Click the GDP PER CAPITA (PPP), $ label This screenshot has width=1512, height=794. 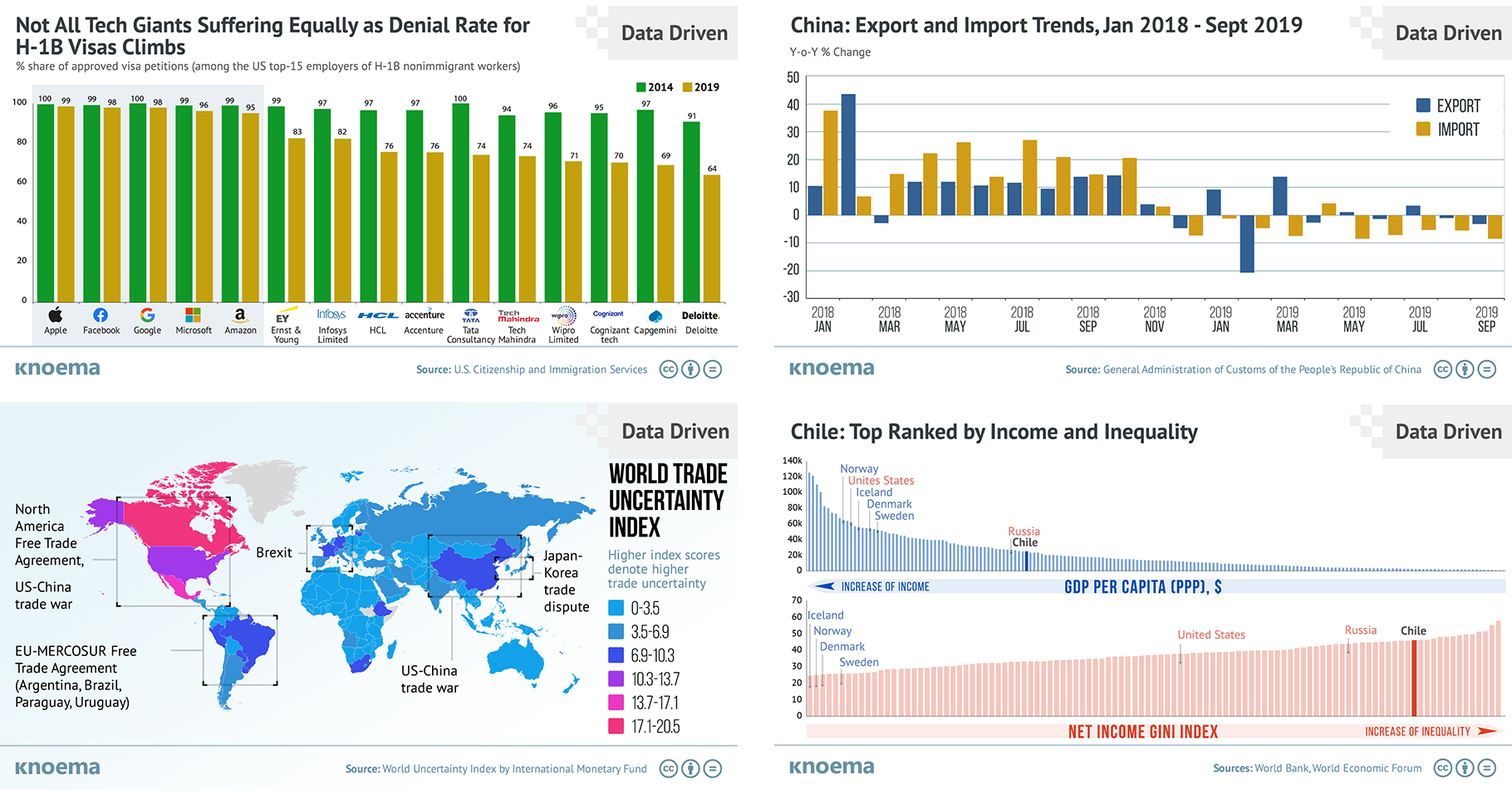pyautogui.click(x=1143, y=587)
